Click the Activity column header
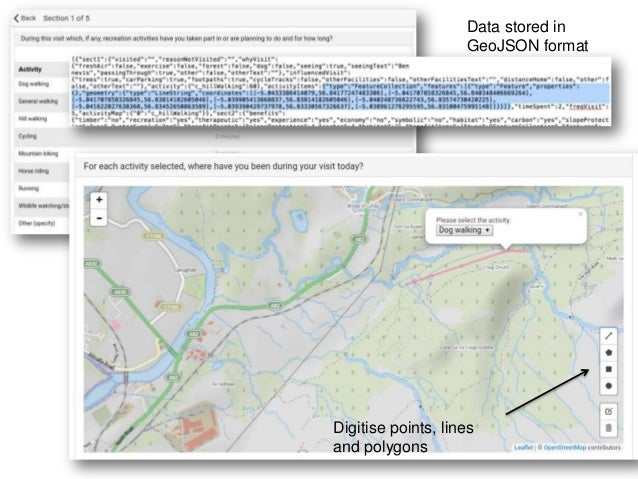This screenshot has width=638, height=479. click(30, 69)
